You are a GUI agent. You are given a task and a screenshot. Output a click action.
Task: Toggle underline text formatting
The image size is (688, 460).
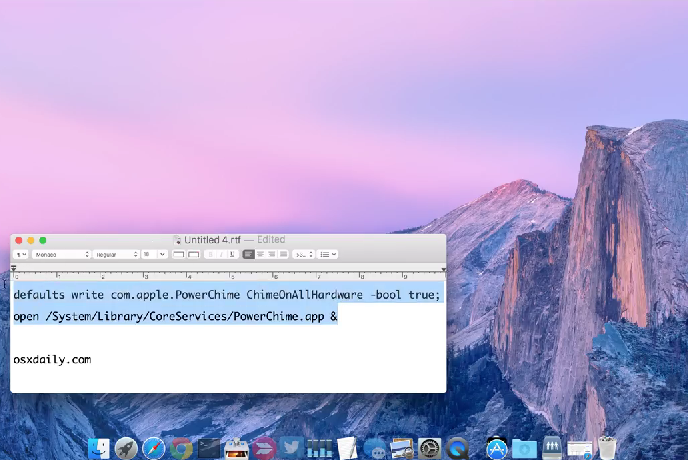pyautogui.click(x=232, y=255)
